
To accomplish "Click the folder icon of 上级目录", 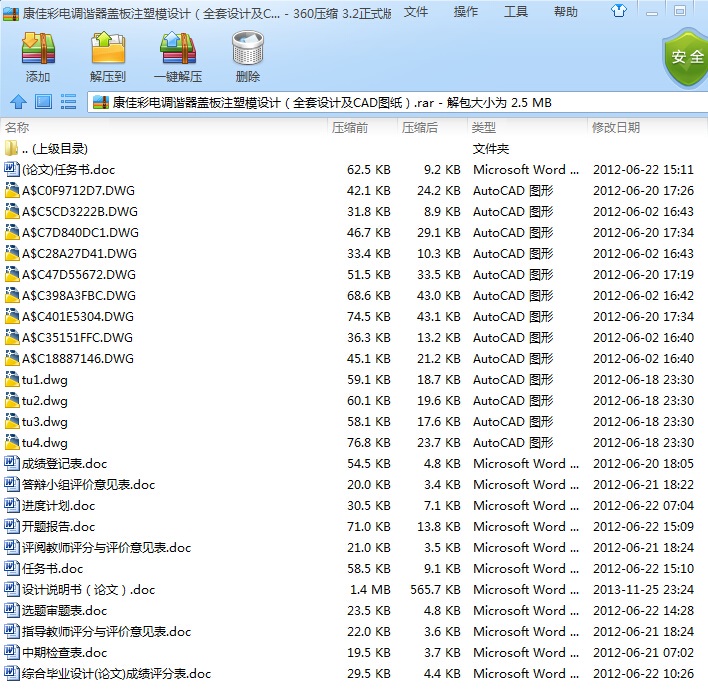I will (11, 148).
